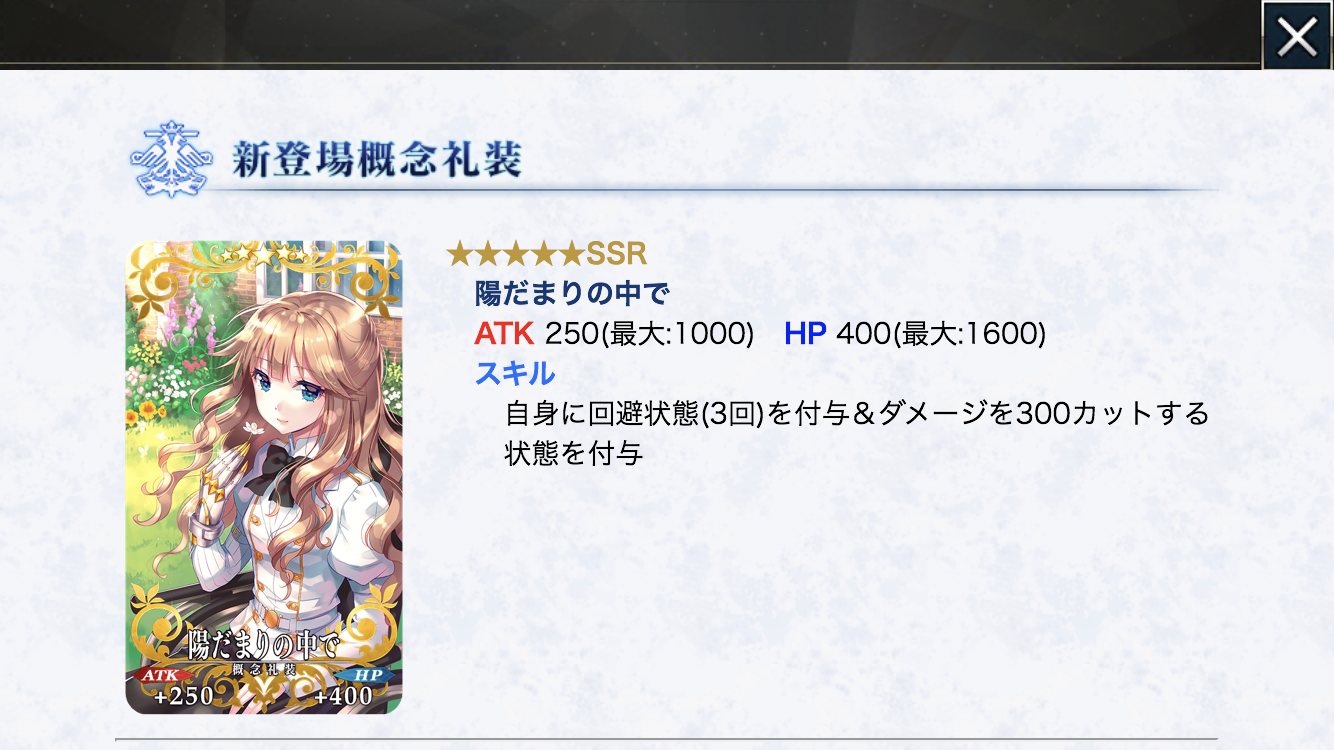Click the 400(最大:1600) HP value
Viewport: 1334px width, 750px height.
click(x=941, y=334)
